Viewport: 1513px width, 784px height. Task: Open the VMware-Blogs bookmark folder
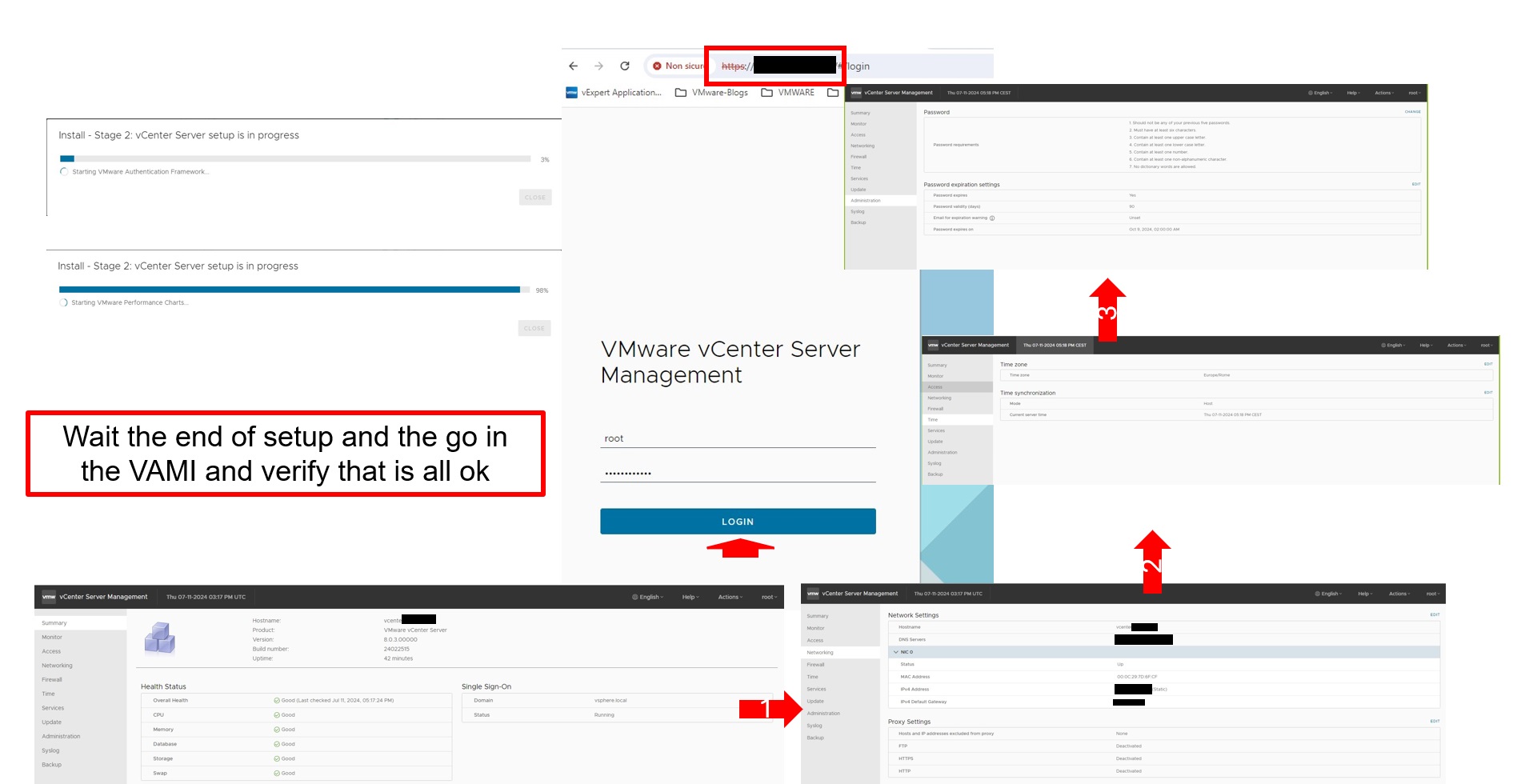[711, 93]
